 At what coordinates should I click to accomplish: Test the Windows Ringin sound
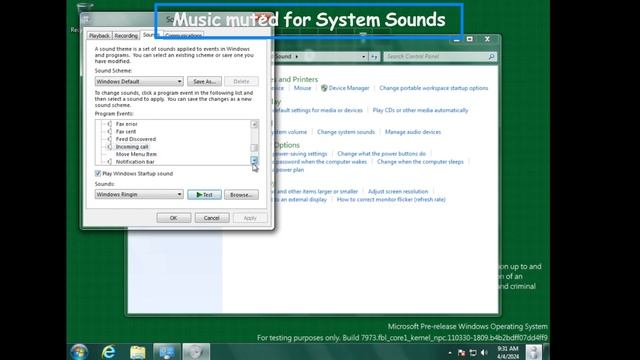(x=204, y=195)
